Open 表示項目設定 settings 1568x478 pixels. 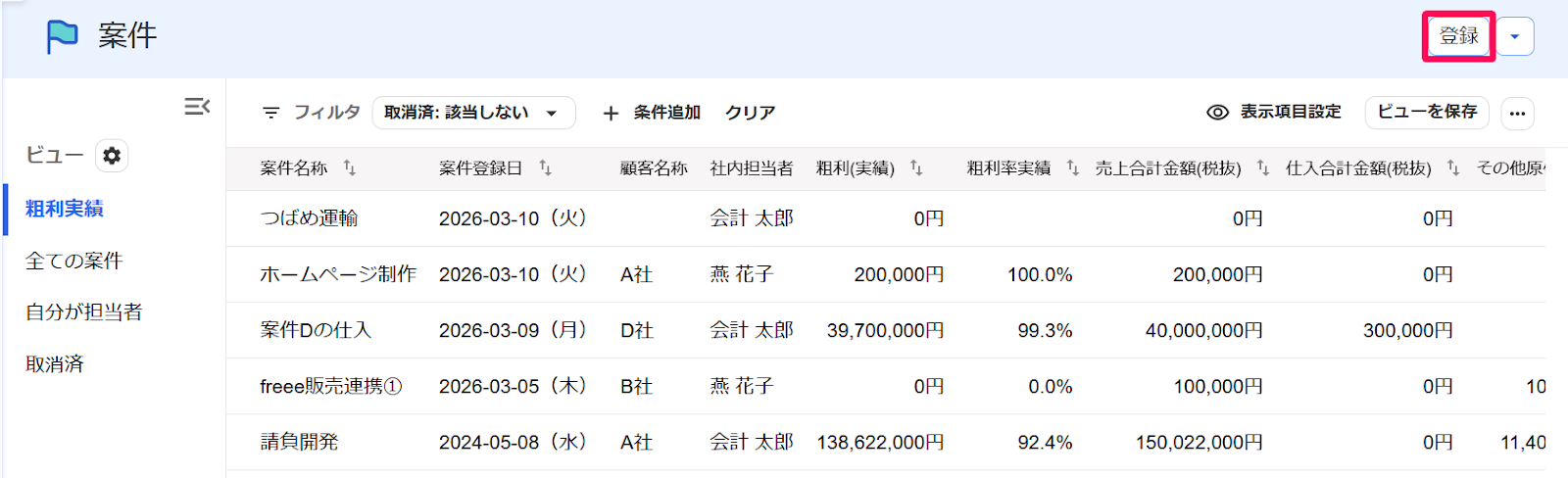pyautogui.click(x=1291, y=112)
